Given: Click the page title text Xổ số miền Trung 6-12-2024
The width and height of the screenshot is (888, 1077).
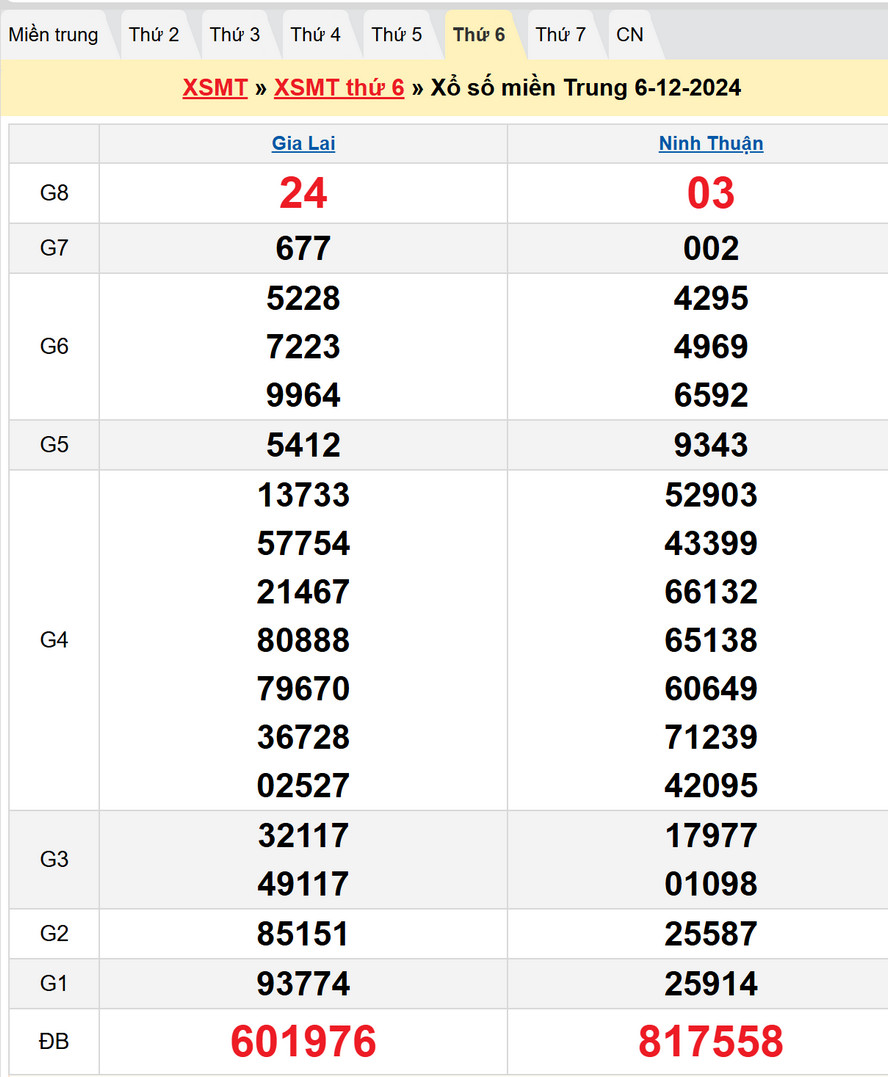Looking at the screenshot, I should click(586, 88).
